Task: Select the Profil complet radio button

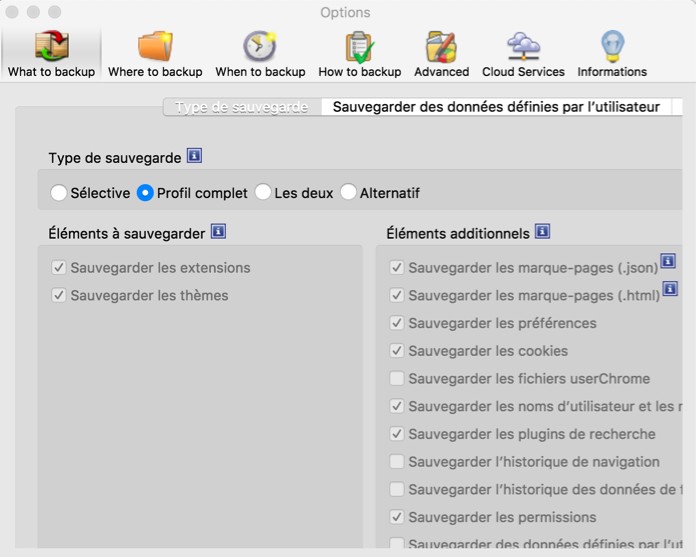Action: click(145, 193)
